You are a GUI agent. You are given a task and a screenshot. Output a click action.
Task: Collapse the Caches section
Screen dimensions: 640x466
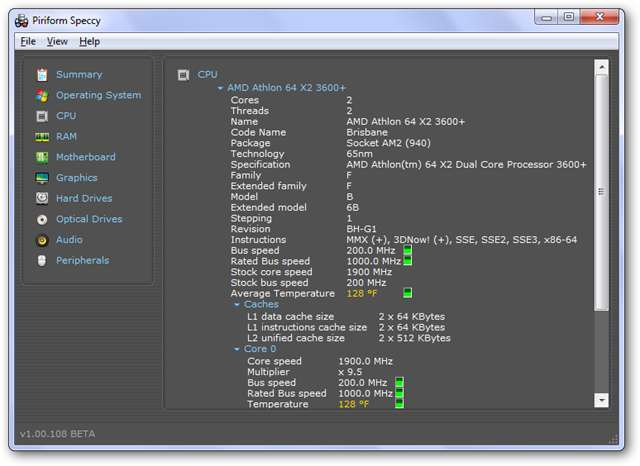[236, 305]
